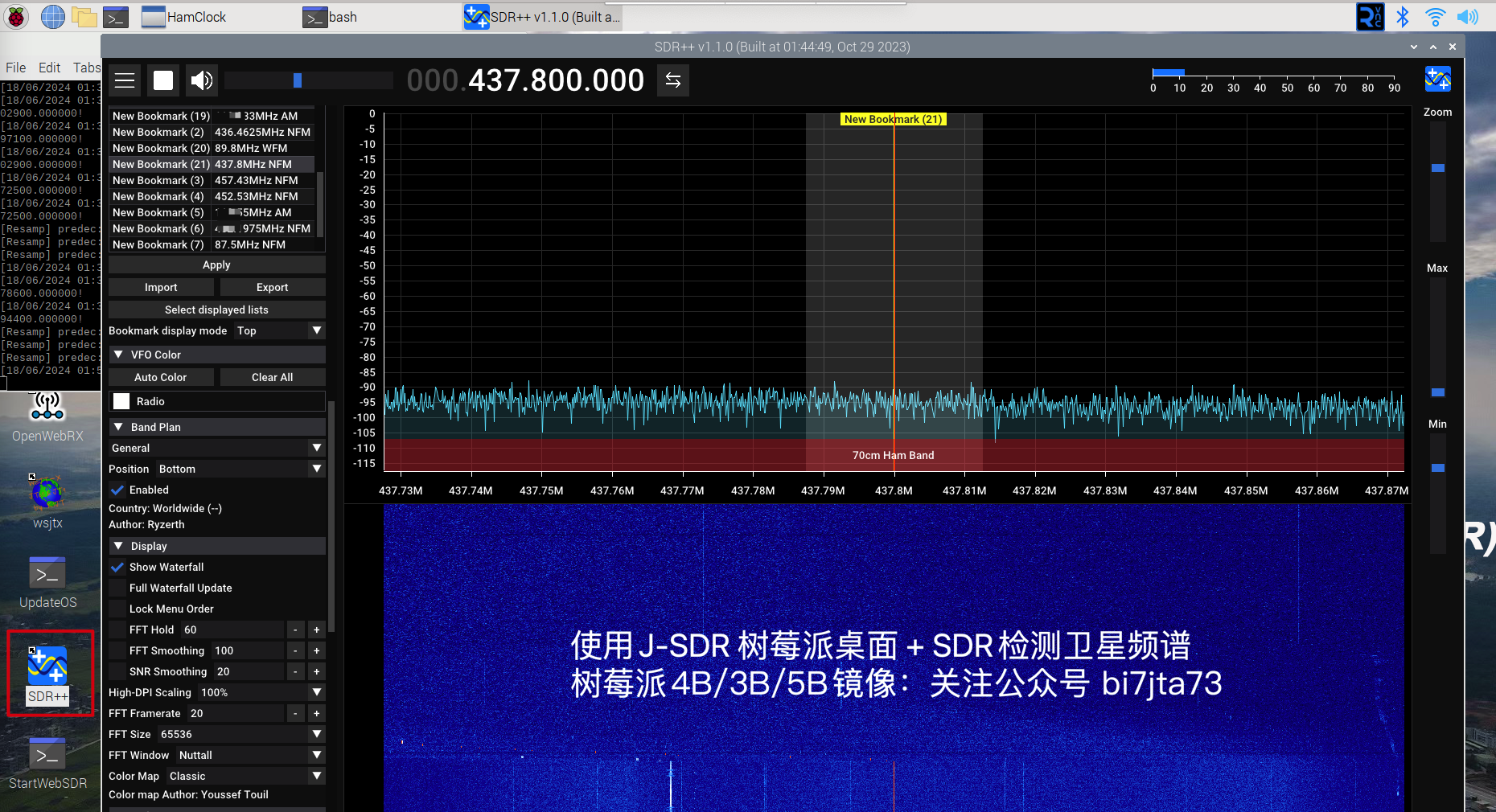
Task: Enable the FFT Hold checkbox
Action: (x=117, y=630)
